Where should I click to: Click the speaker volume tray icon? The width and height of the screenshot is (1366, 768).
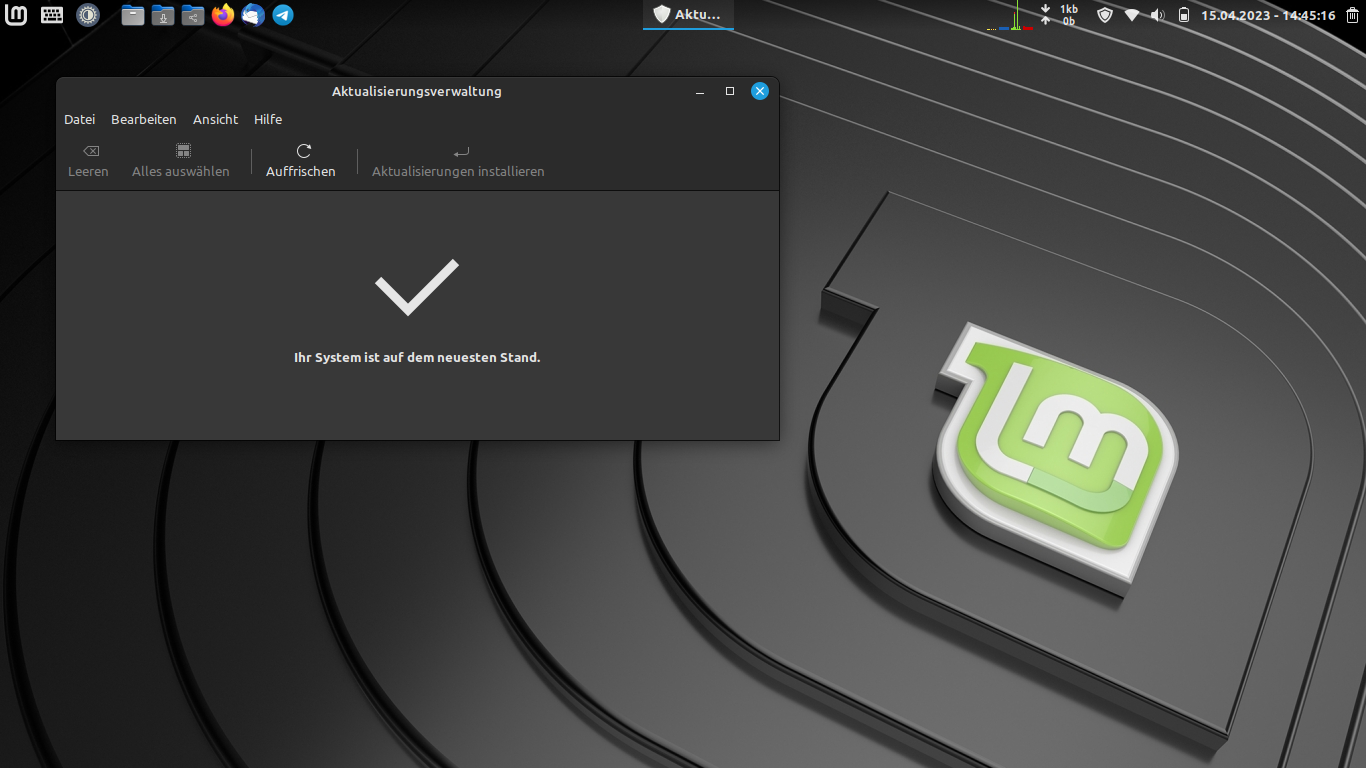tap(1158, 15)
